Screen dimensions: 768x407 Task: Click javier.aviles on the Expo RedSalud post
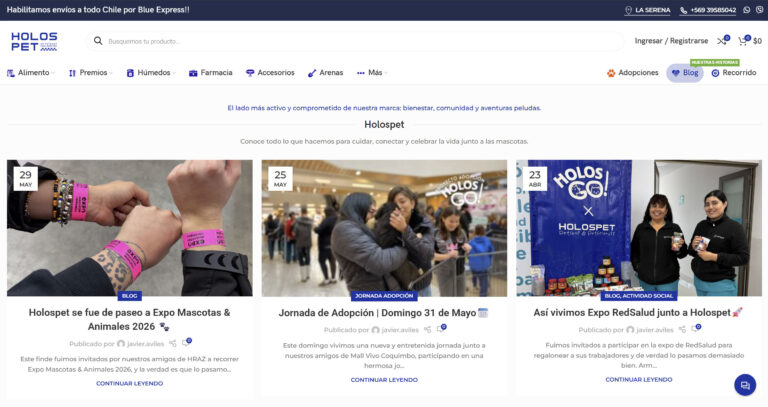tap(654, 330)
